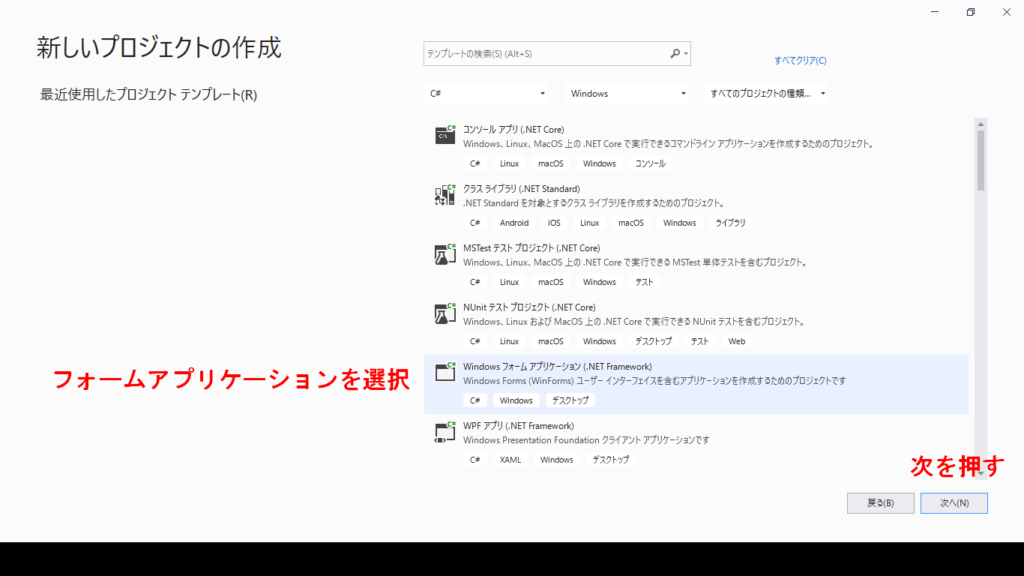Open search options arrow beside magnifier
Screen dimensions: 1024x576
click(x=685, y=54)
